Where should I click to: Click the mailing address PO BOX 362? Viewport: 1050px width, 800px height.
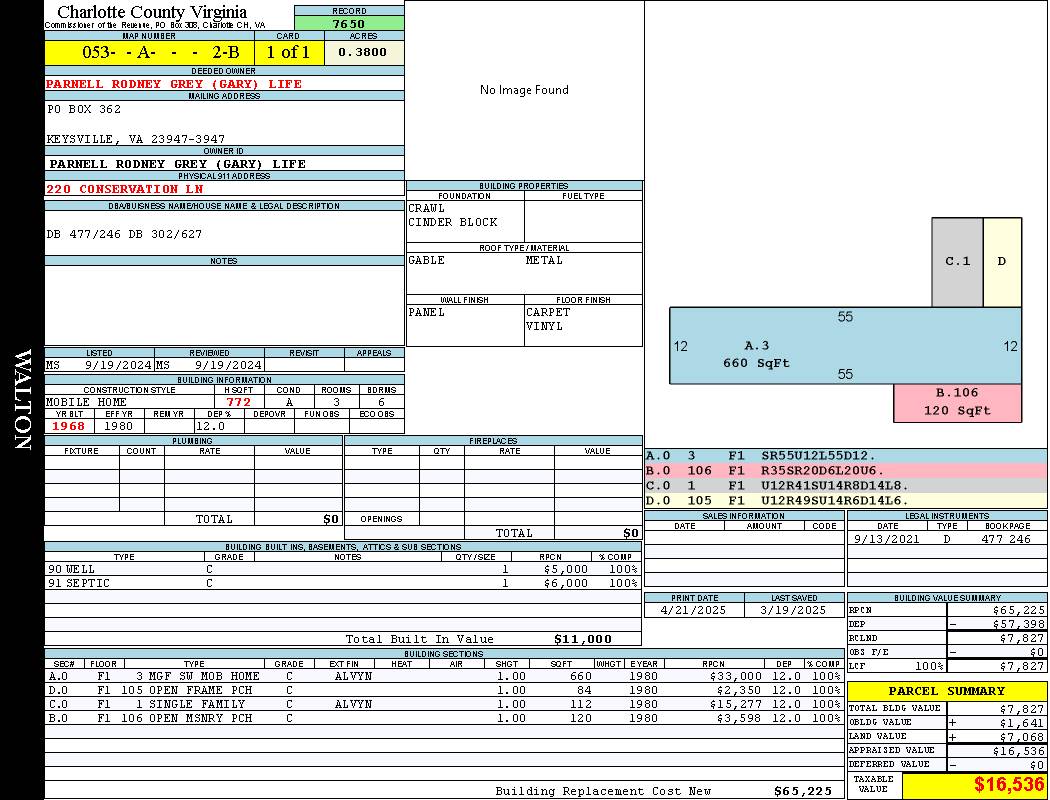pyautogui.click(x=84, y=109)
